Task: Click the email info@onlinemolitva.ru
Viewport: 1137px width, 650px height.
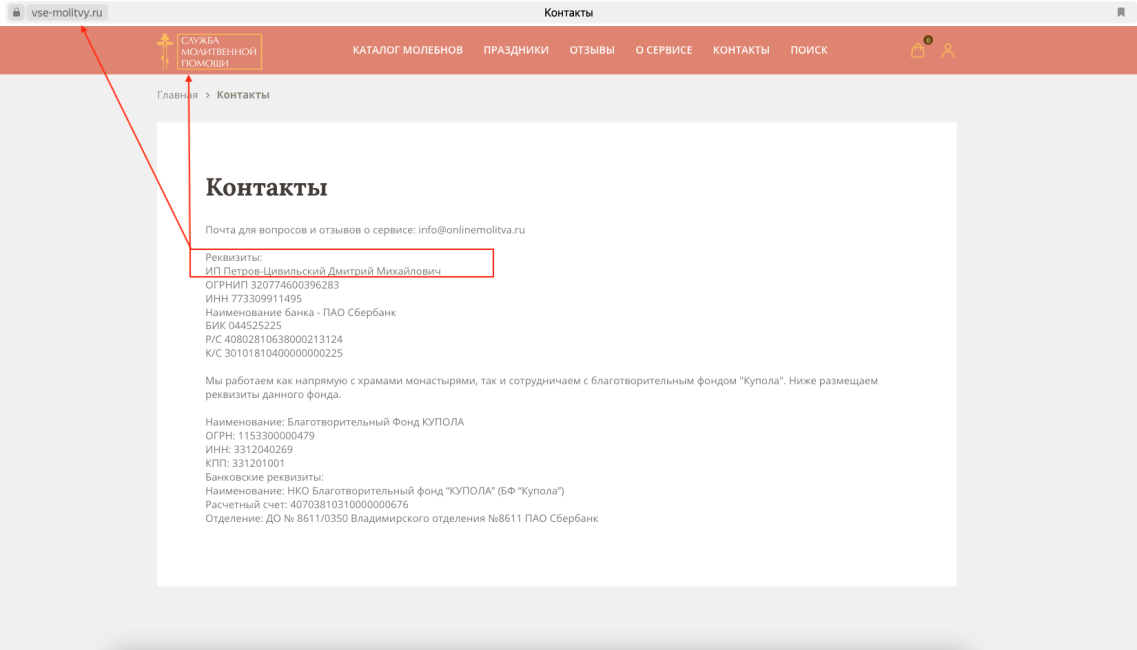Action: point(471,230)
